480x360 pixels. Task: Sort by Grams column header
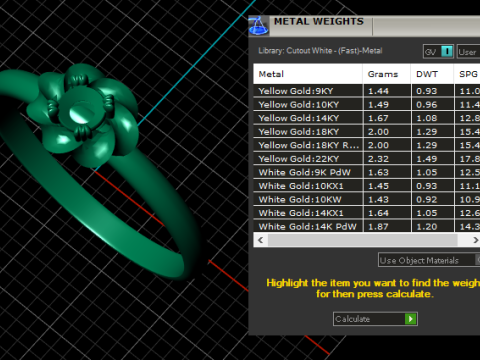[386, 74]
